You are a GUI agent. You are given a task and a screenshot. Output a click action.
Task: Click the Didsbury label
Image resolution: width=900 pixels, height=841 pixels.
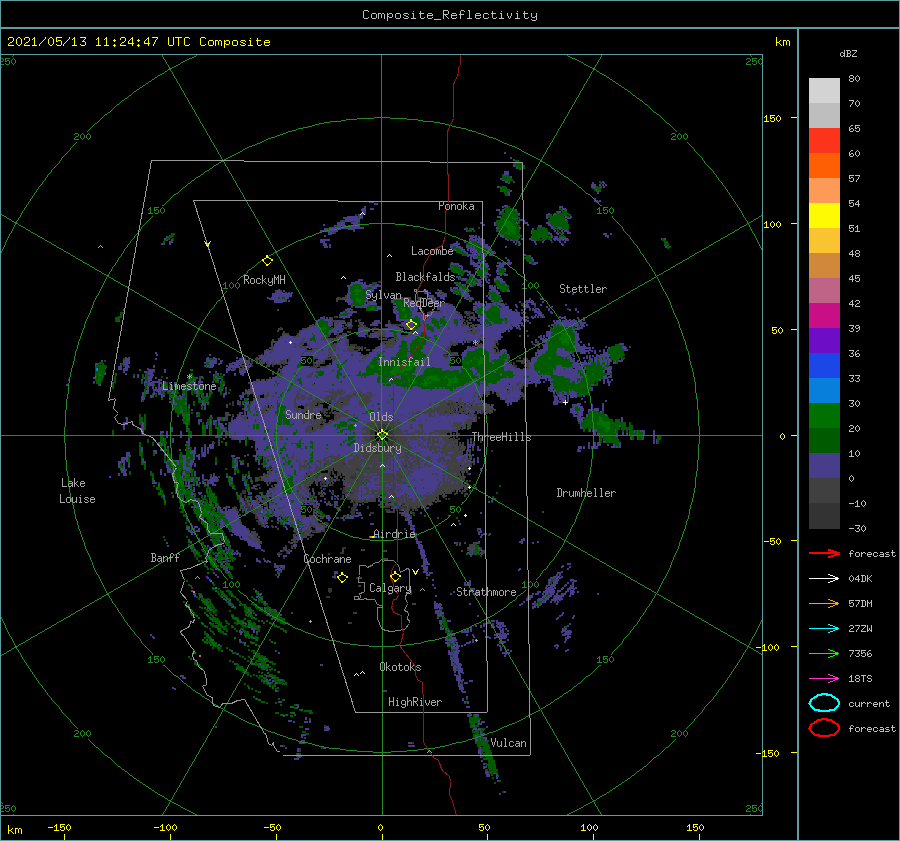pyautogui.click(x=377, y=448)
